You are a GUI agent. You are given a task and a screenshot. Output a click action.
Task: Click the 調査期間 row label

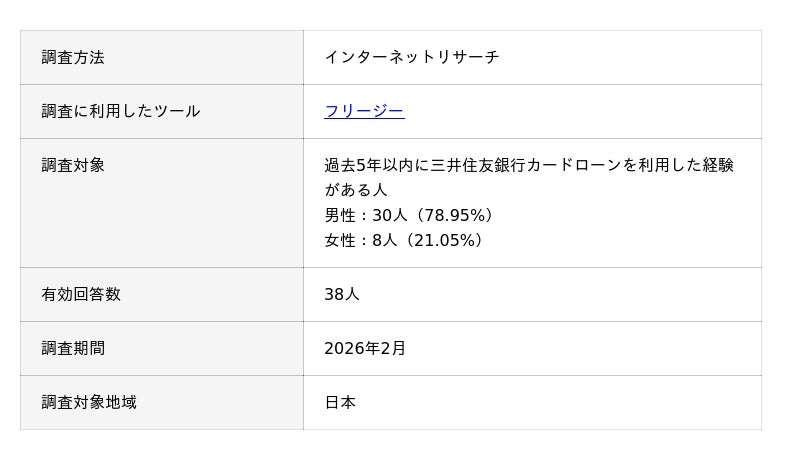73,348
